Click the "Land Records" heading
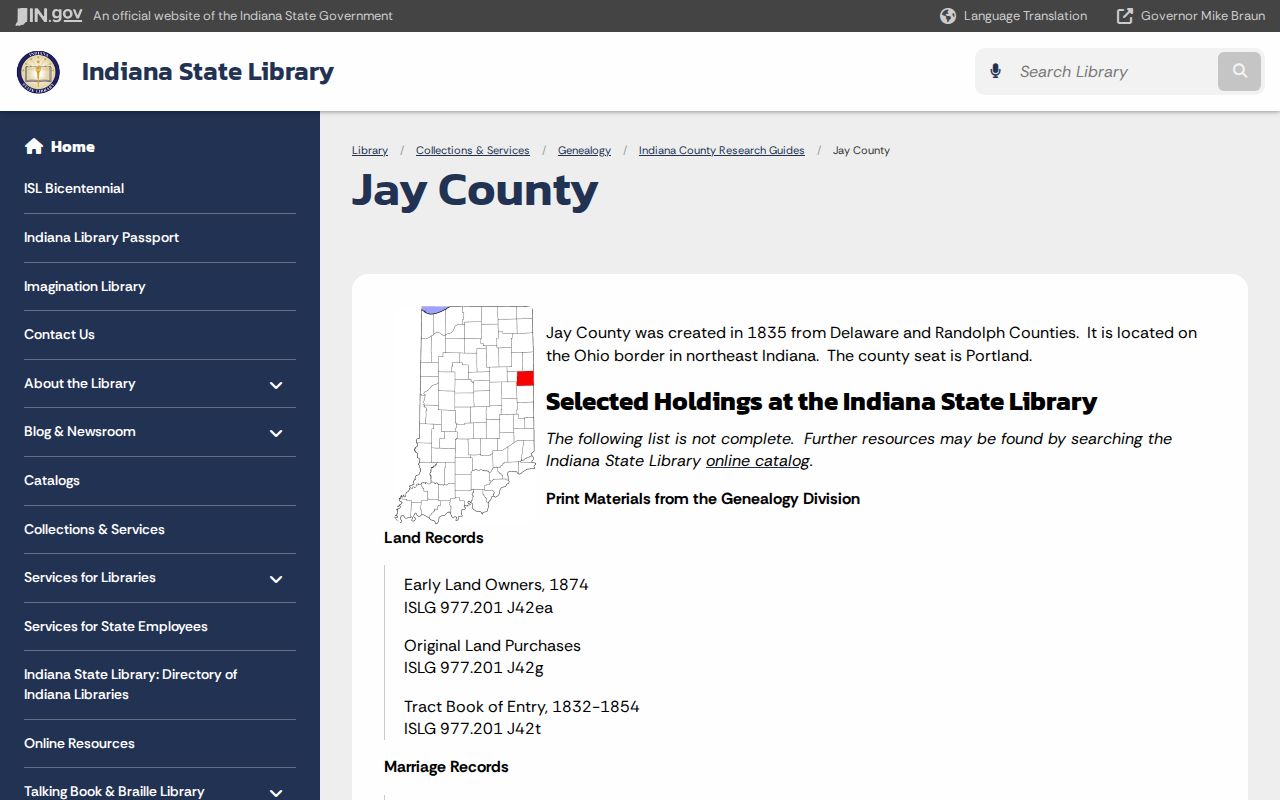This screenshot has height=800, width=1280. 433,538
